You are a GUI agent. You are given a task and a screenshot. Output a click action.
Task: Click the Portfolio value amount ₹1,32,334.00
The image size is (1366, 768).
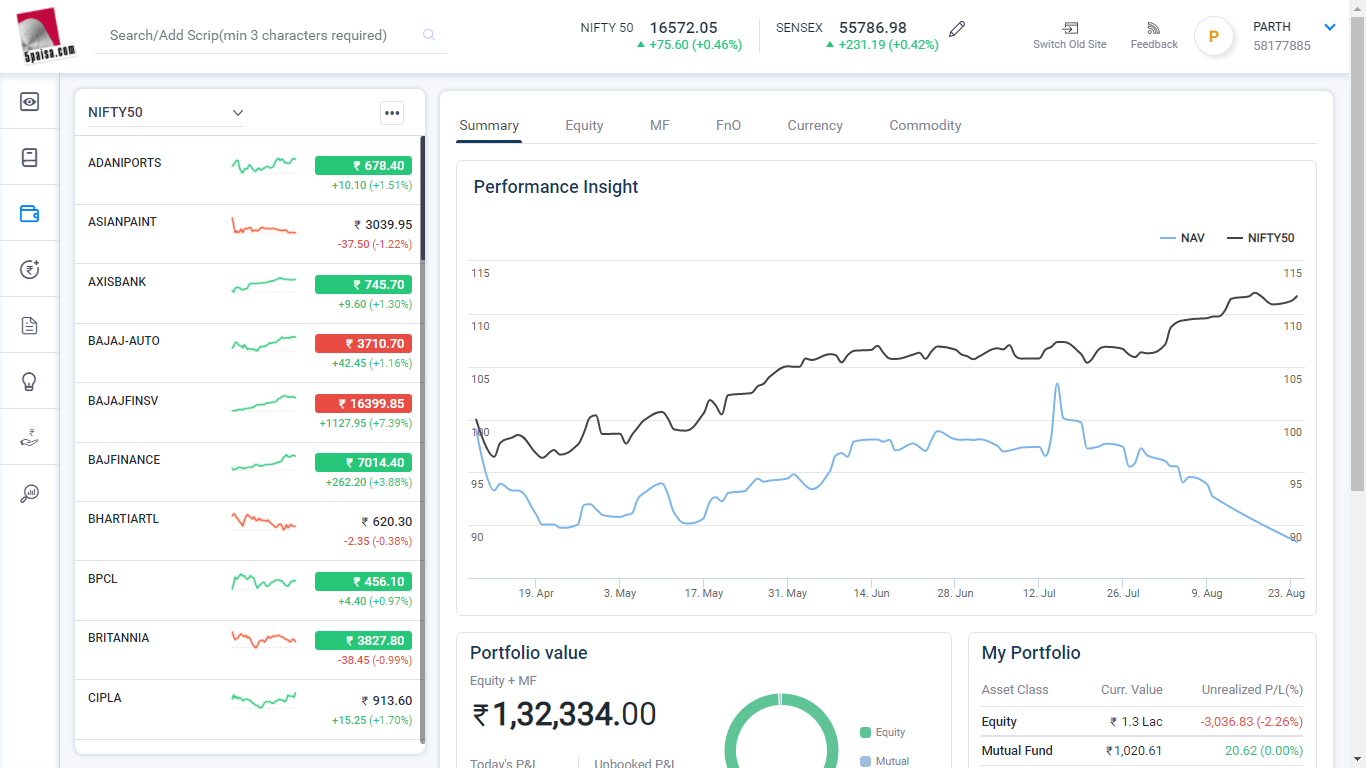point(564,714)
